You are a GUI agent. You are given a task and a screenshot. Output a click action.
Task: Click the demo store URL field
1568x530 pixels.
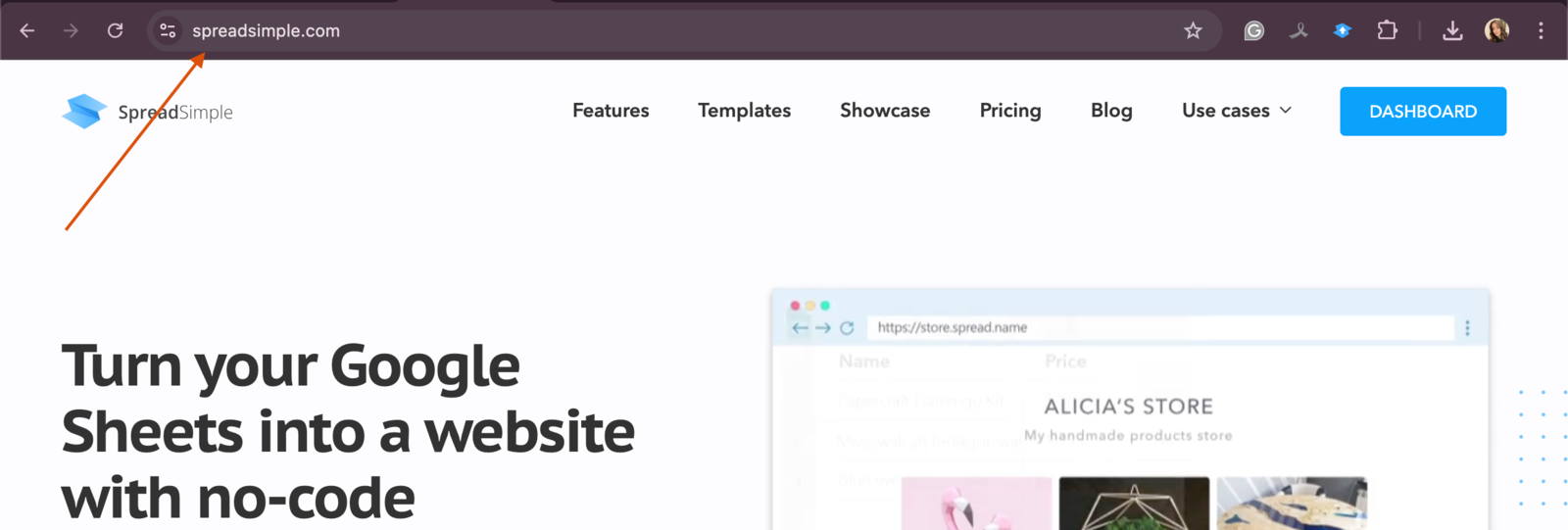click(1159, 327)
